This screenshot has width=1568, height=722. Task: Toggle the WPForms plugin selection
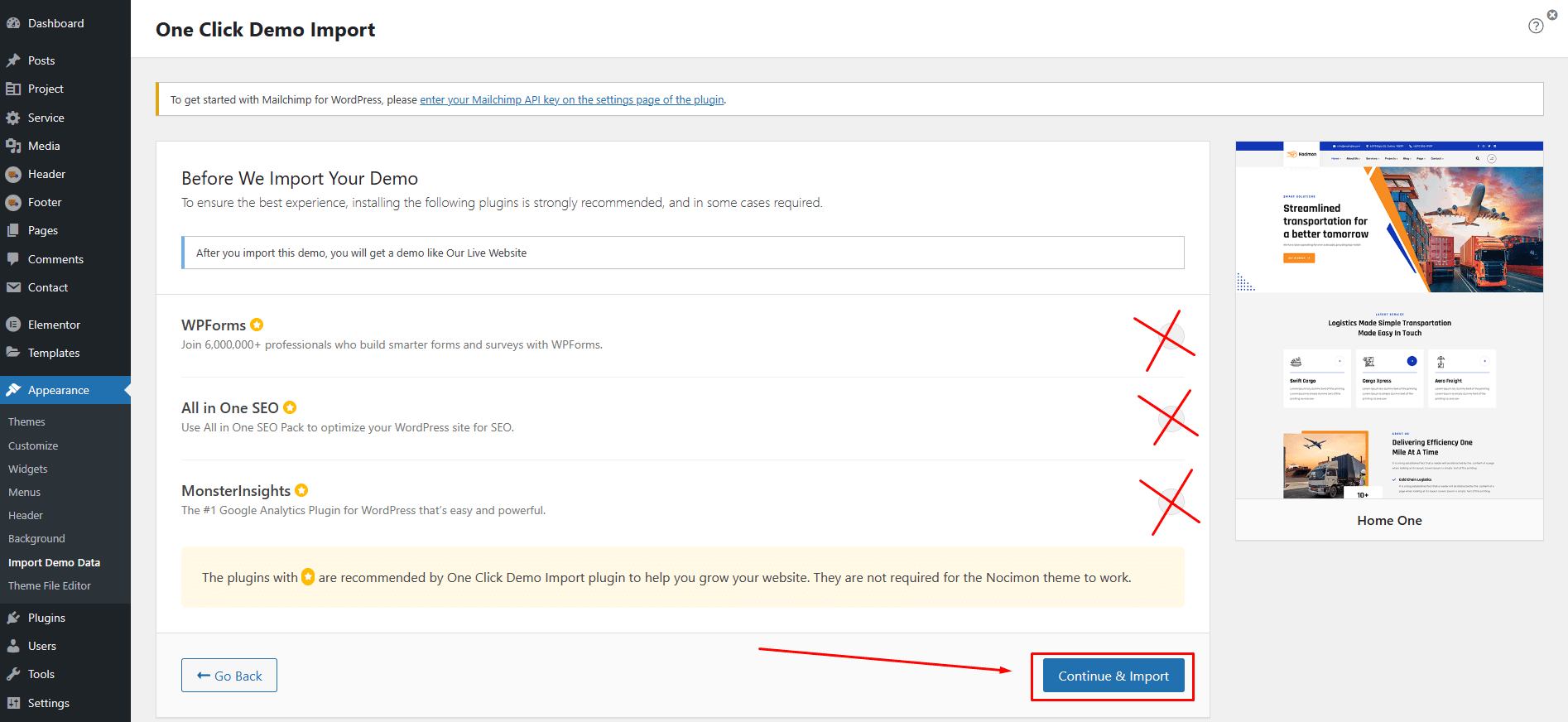[x=1171, y=336]
